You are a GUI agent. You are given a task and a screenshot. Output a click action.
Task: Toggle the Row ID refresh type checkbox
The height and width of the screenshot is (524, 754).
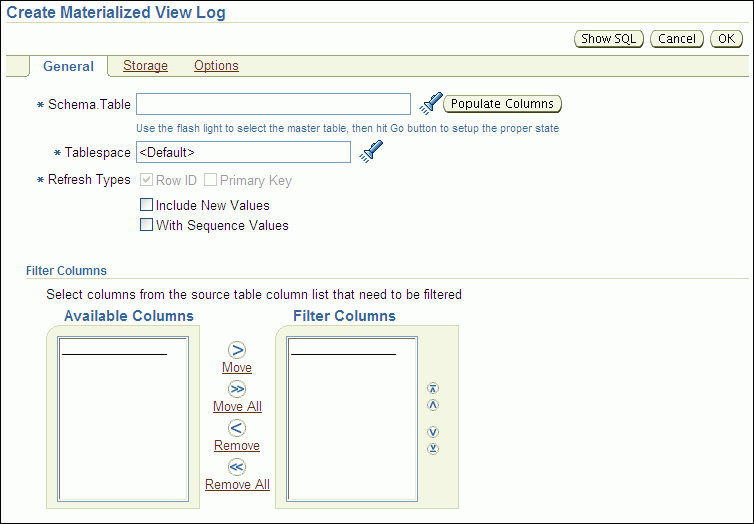coord(147,180)
